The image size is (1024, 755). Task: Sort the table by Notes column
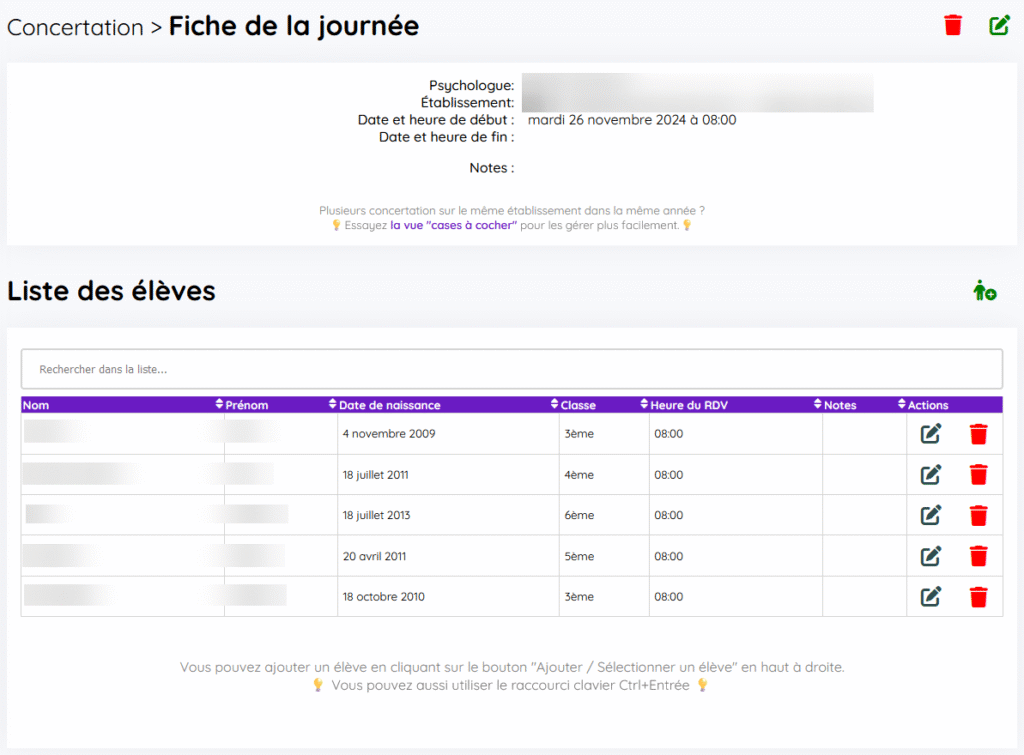click(x=865, y=405)
